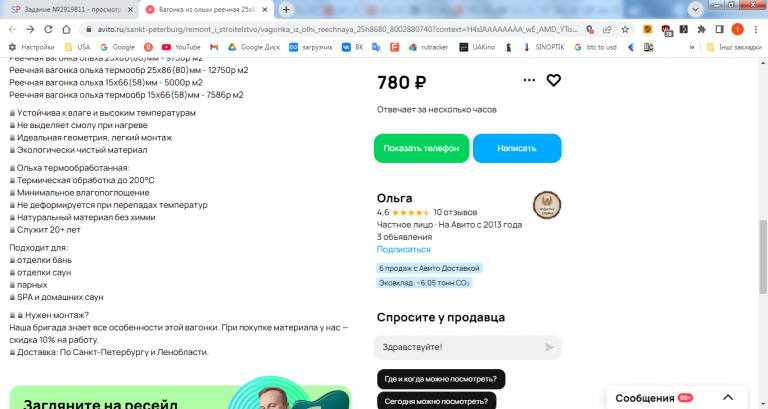Click the Написать button

coord(517,148)
